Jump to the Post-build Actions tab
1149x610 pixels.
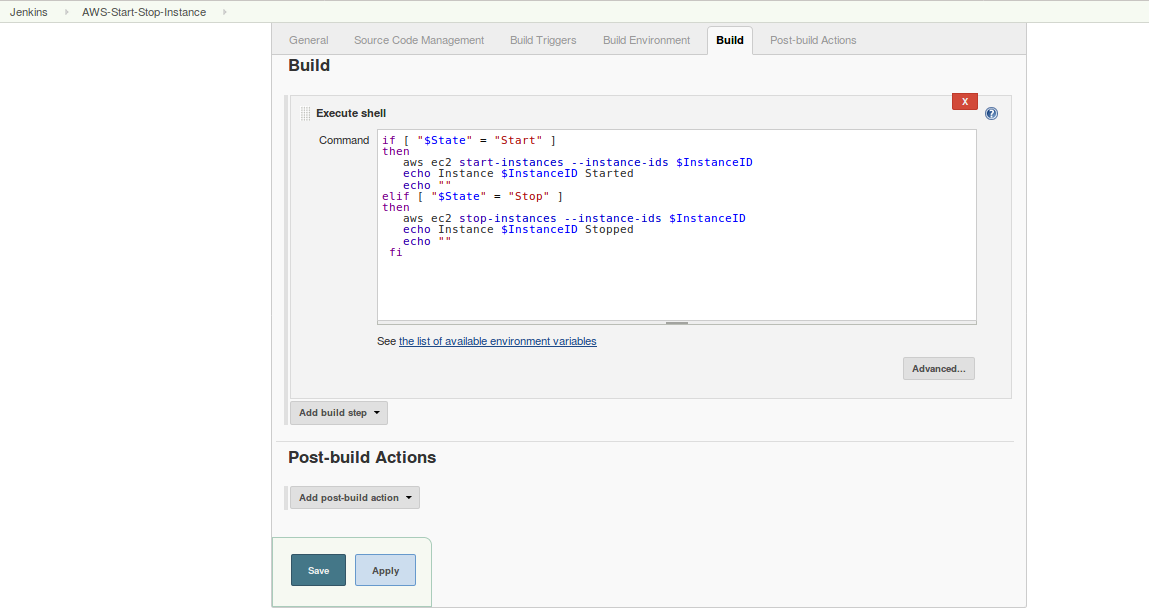[x=813, y=40]
